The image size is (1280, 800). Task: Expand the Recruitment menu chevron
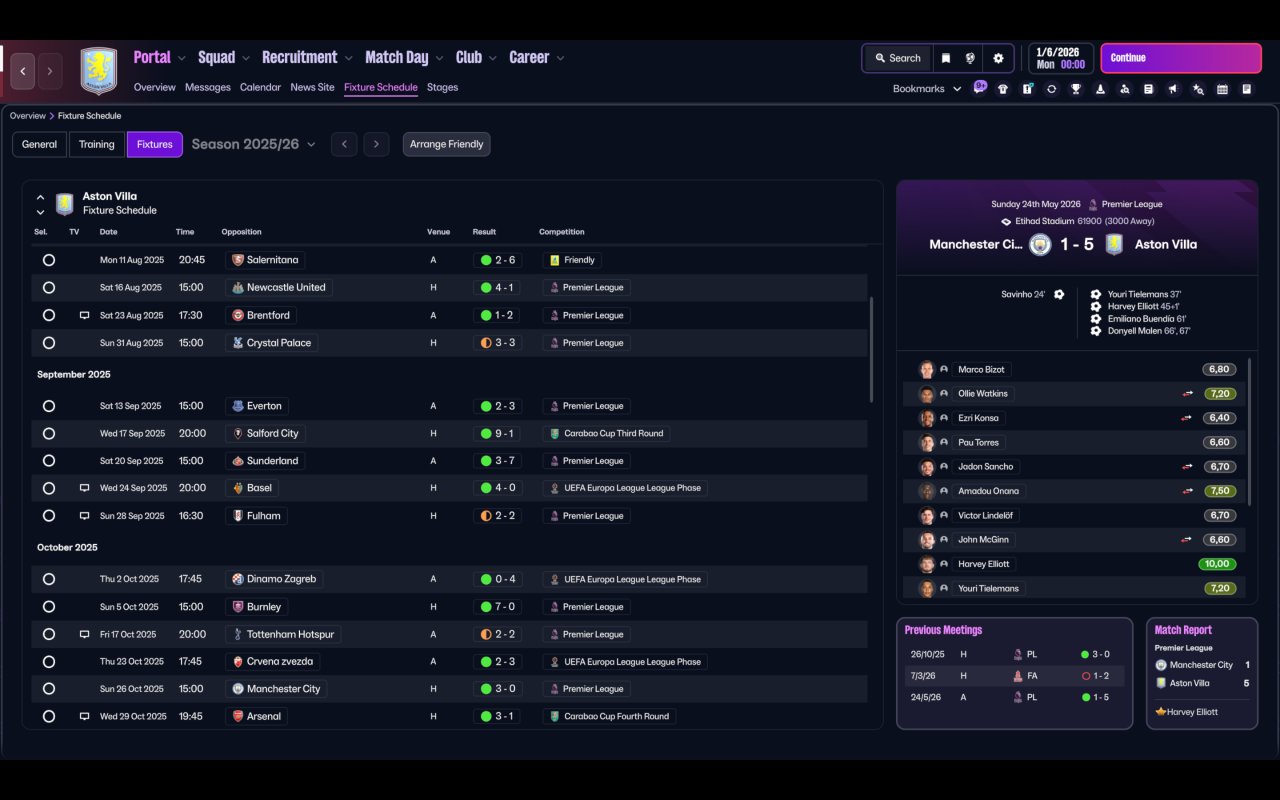point(349,58)
